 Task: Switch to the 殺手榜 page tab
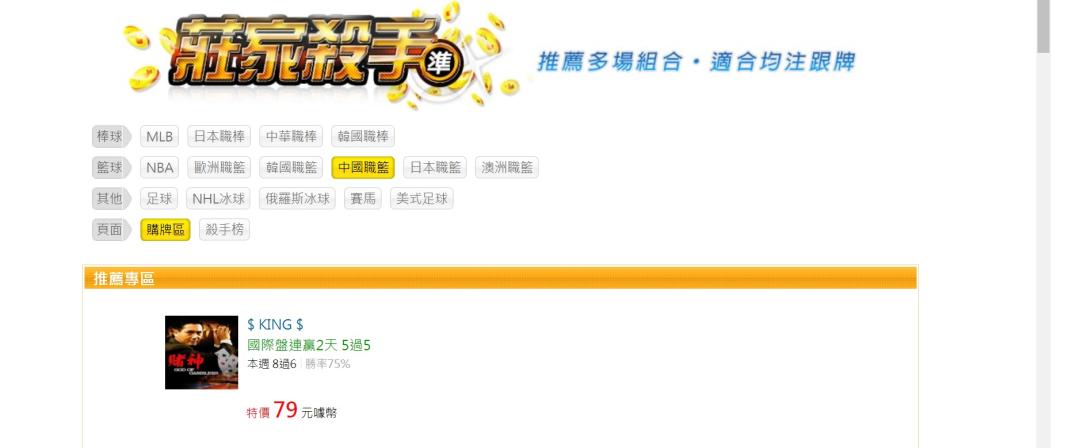(225, 230)
